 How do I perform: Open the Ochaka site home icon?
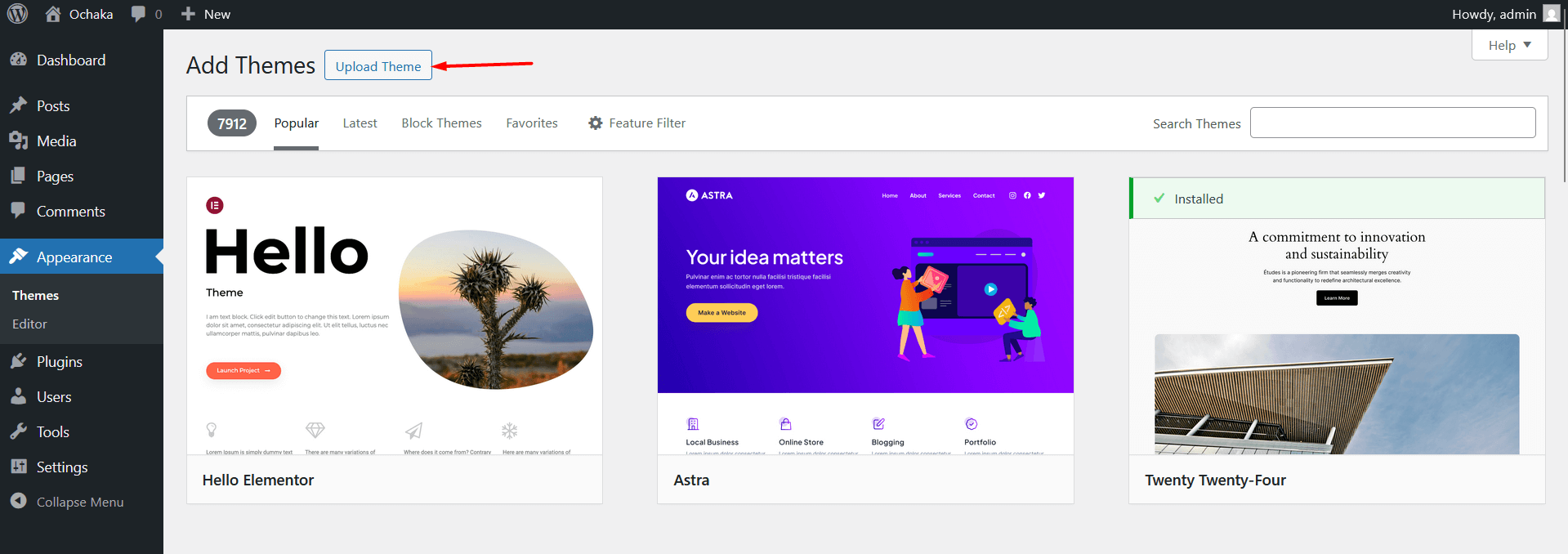(54, 14)
